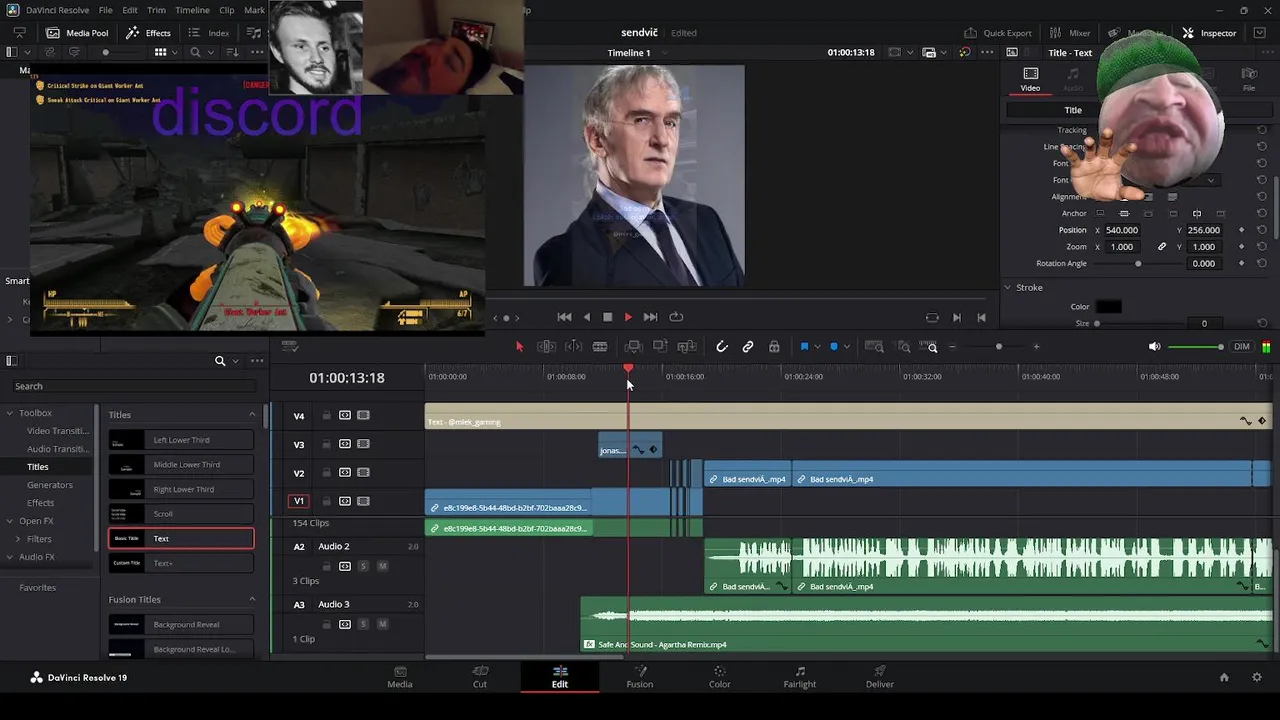This screenshot has height=720, width=1280.
Task: Collapse the Audio FX tree
Action: click(10, 557)
